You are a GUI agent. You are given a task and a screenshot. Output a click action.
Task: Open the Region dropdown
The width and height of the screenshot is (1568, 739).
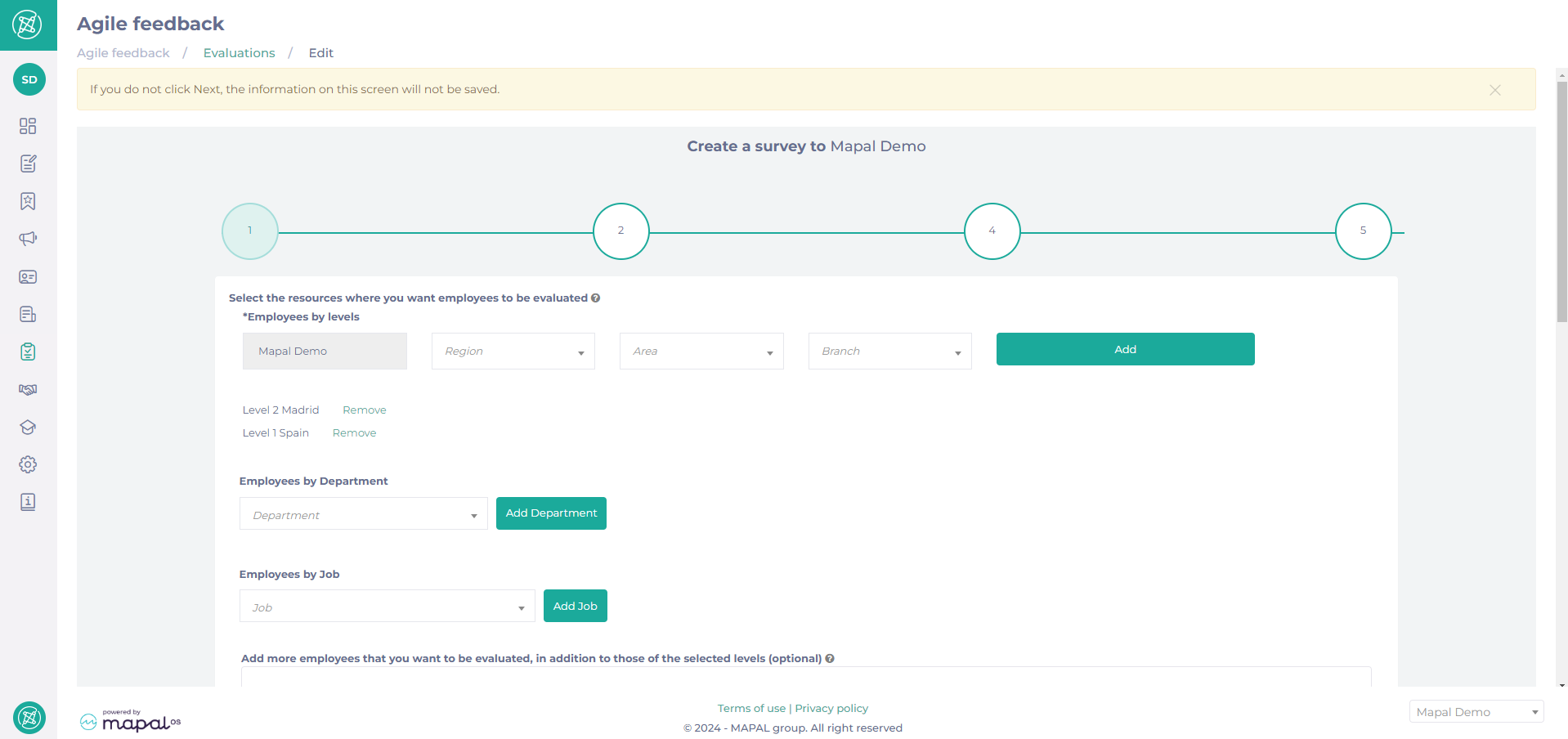(513, 351)
